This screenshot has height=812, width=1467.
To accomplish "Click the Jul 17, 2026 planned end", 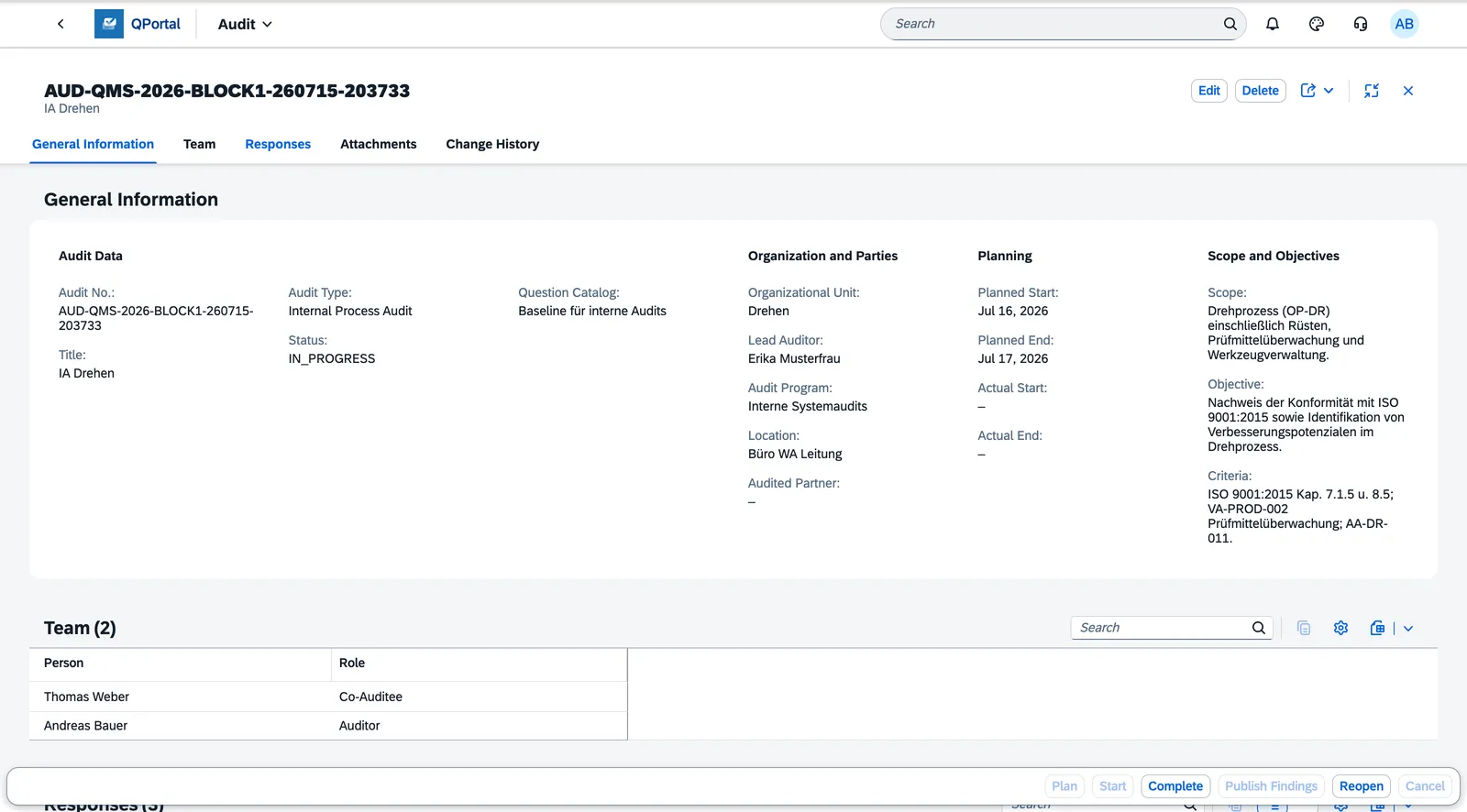I will (1012, 358).
